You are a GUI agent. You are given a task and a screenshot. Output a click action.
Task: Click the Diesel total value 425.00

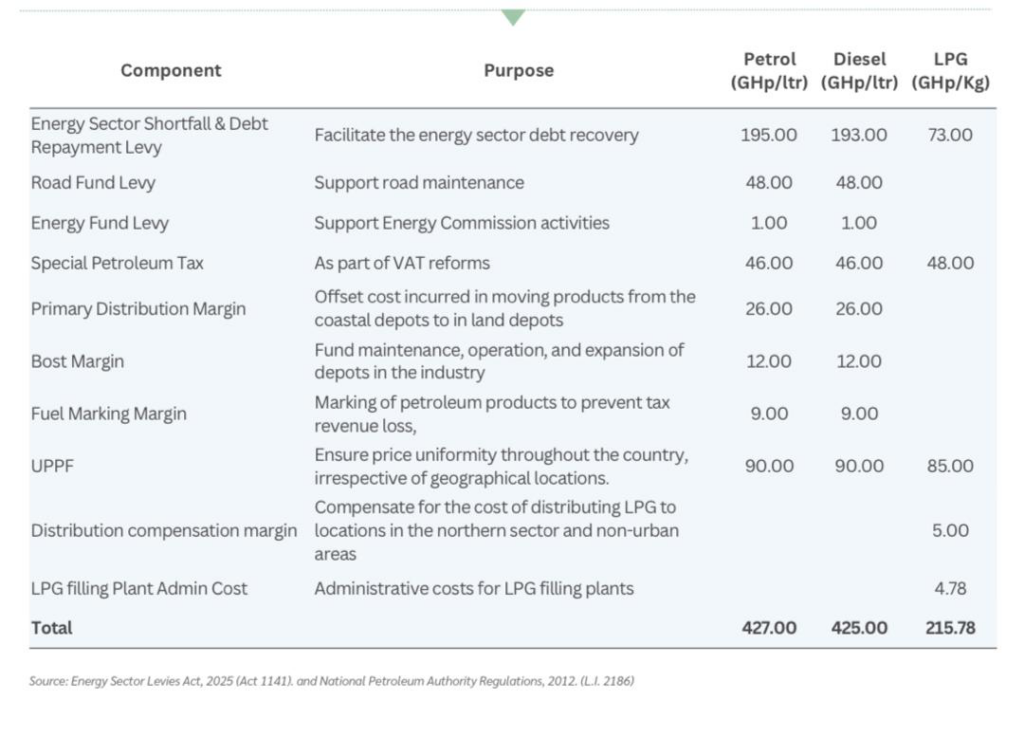(x=859, y=628)
